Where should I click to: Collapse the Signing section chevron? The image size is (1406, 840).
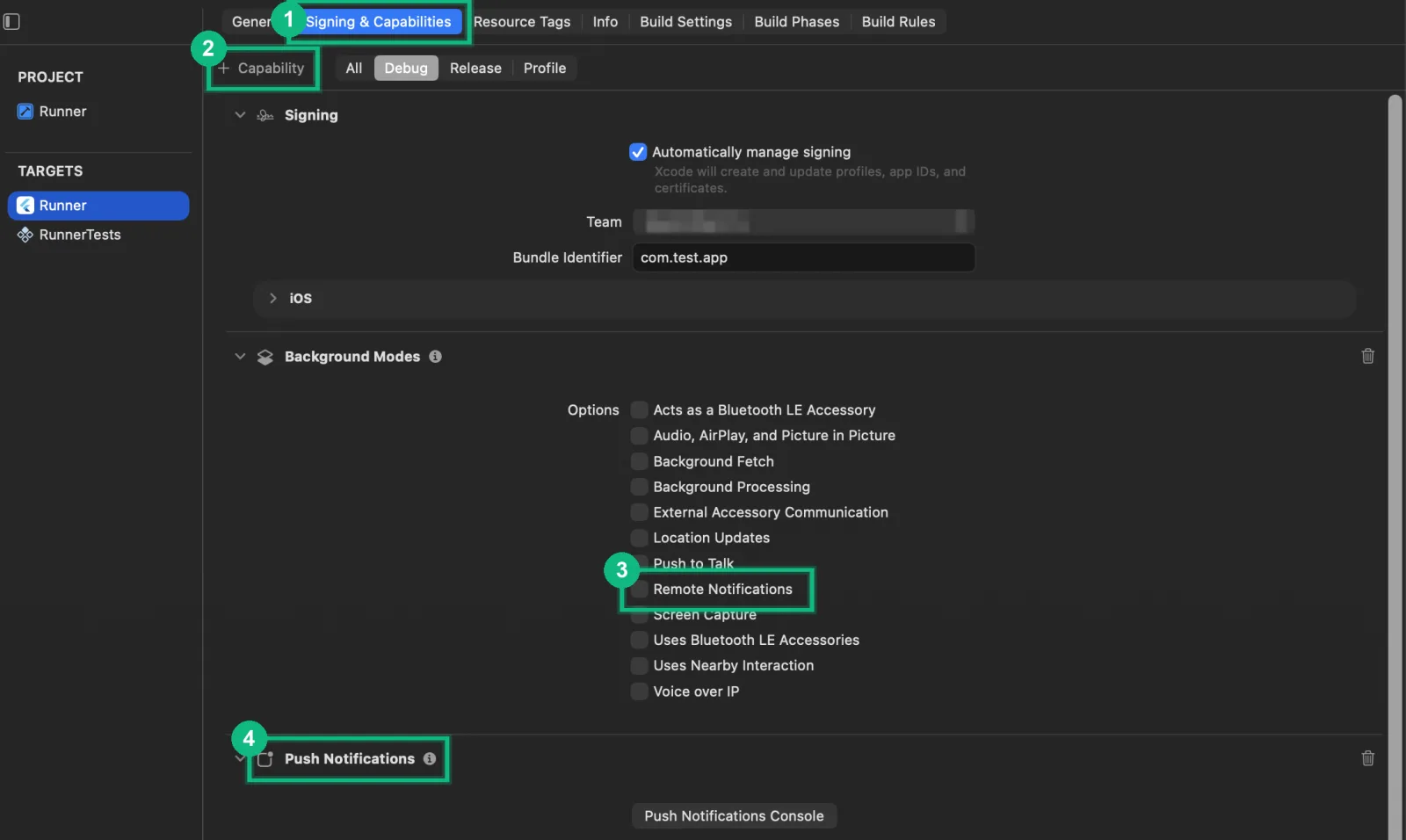point(240,115)
